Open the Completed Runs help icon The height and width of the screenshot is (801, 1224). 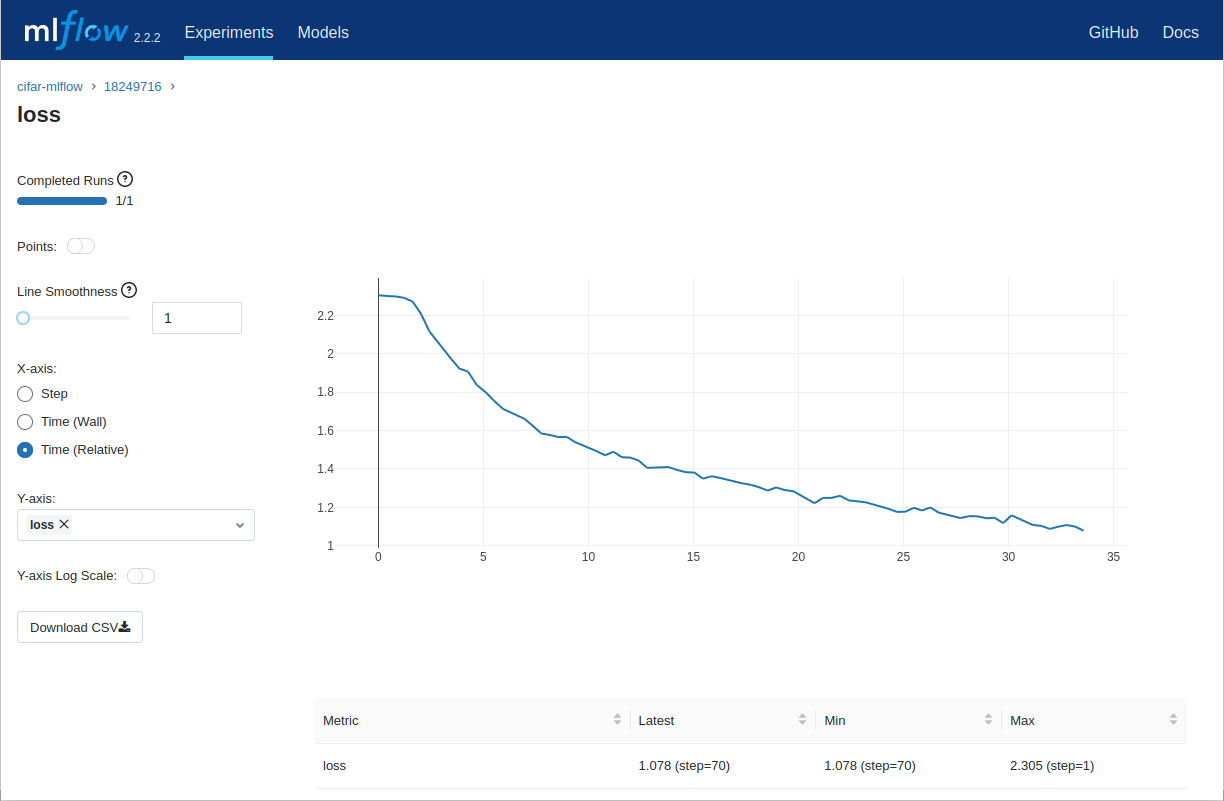[x=125, y=179]
